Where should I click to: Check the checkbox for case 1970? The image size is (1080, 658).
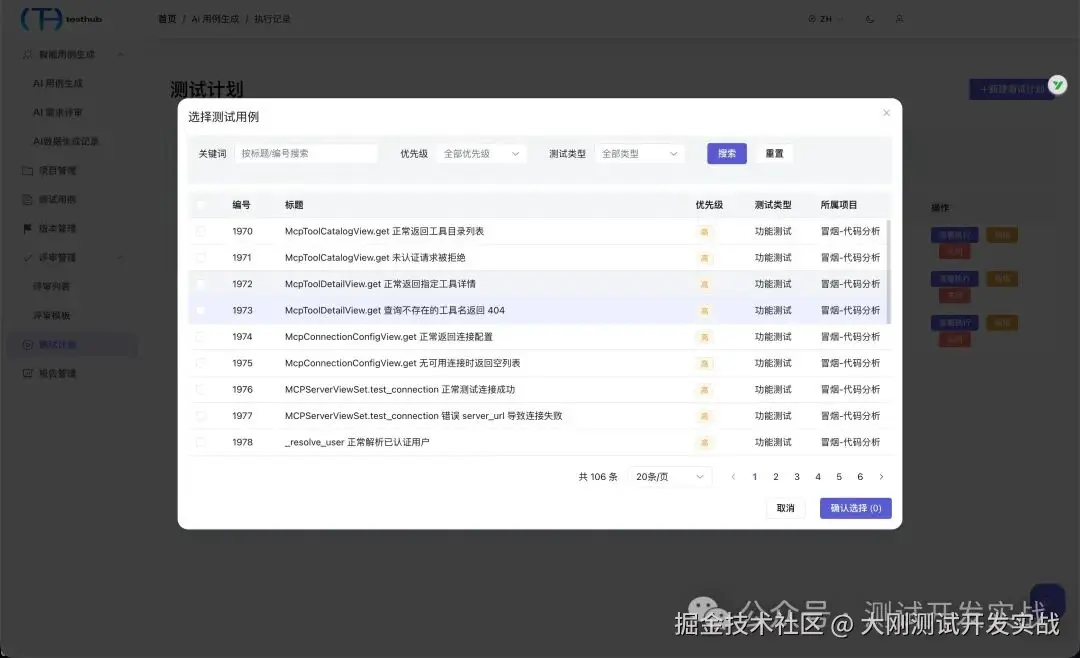[200, 232]
